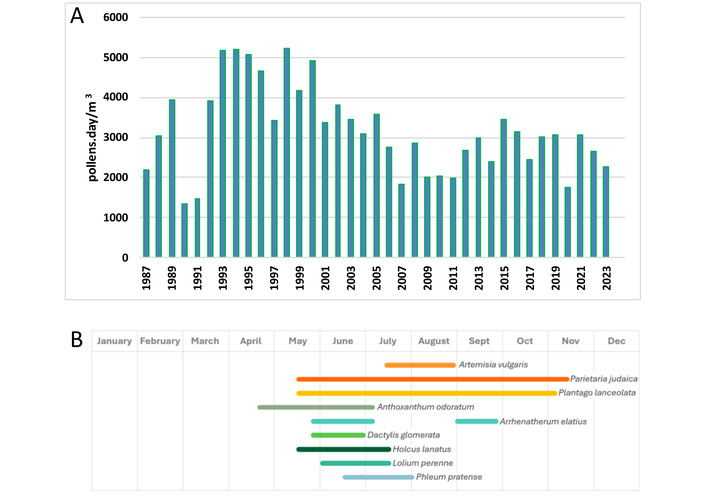Click the dark green Holcus lanatus bar
Screen dimensions: 706x497
[343, 449]
